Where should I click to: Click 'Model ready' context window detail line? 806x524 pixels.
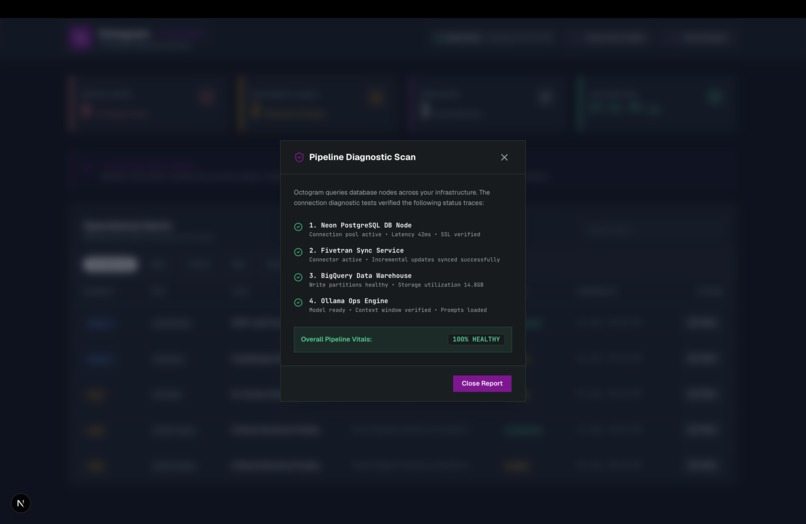tap(398, 310)
